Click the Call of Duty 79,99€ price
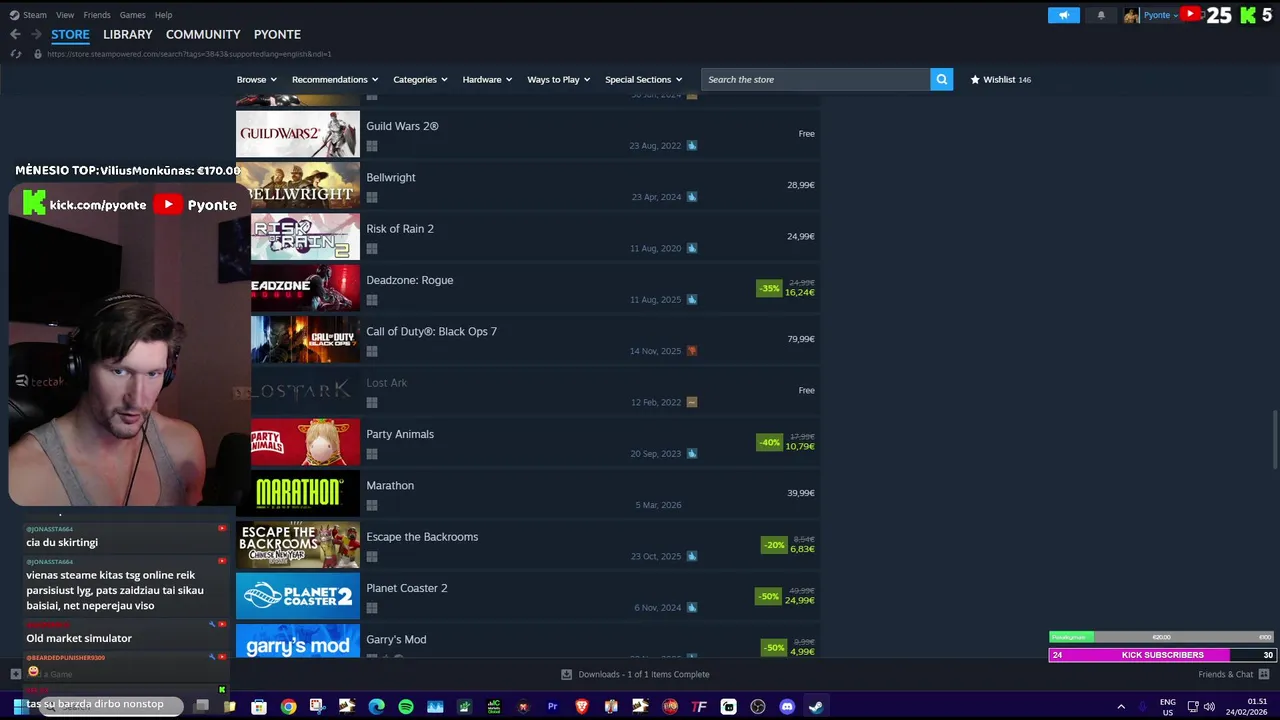Screen dimensions: 1280x720 pos(801,339)
